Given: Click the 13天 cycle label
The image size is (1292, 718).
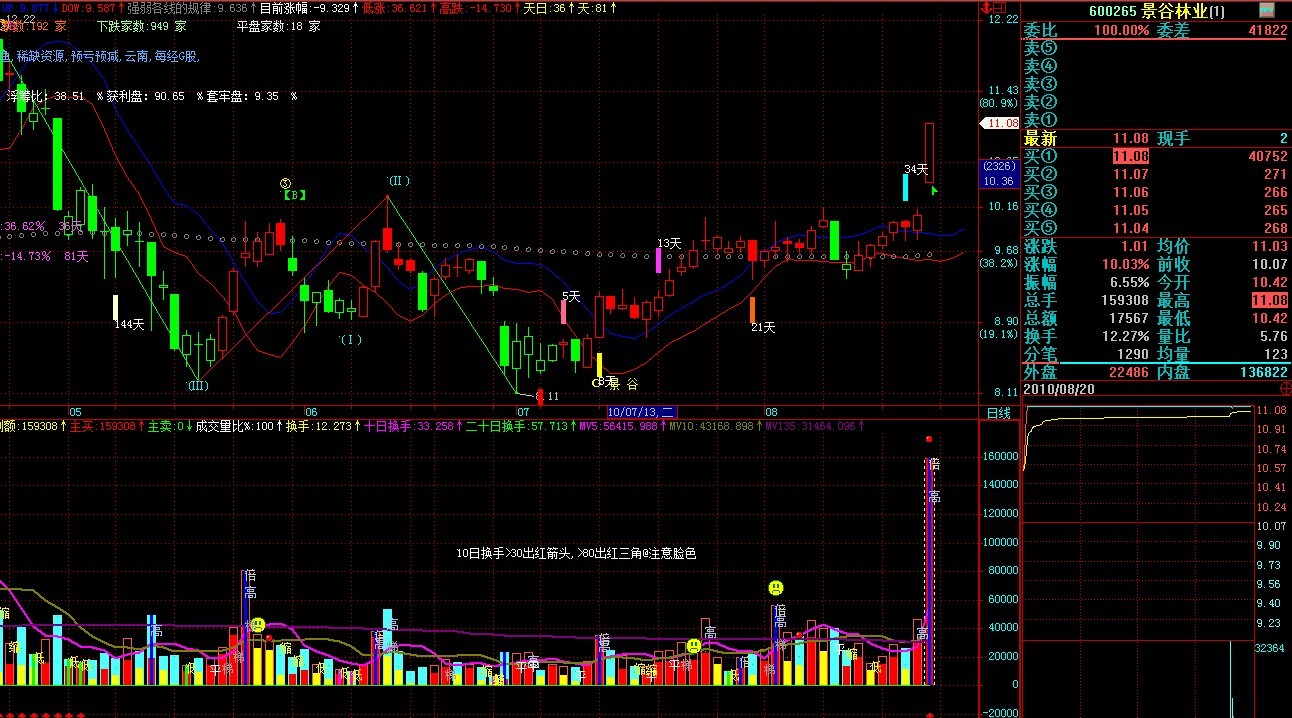Looking at the screenshot, I should (x=669, y=243).
